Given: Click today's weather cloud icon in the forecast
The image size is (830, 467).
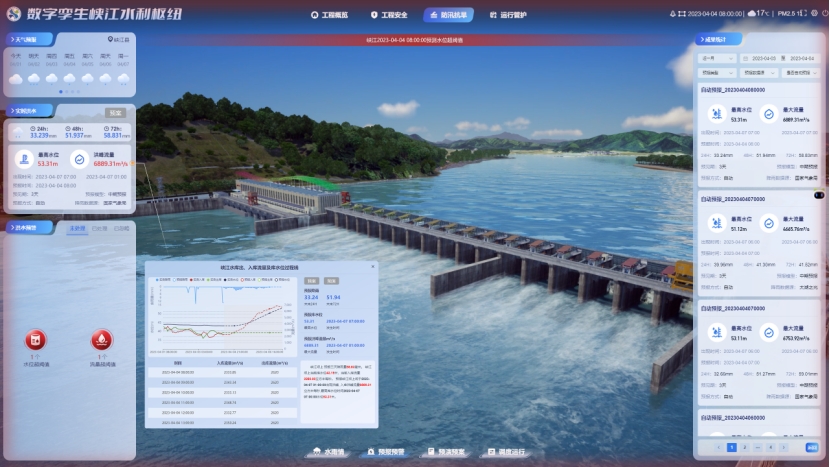Looking at the screenshot, I should [16, 79].
